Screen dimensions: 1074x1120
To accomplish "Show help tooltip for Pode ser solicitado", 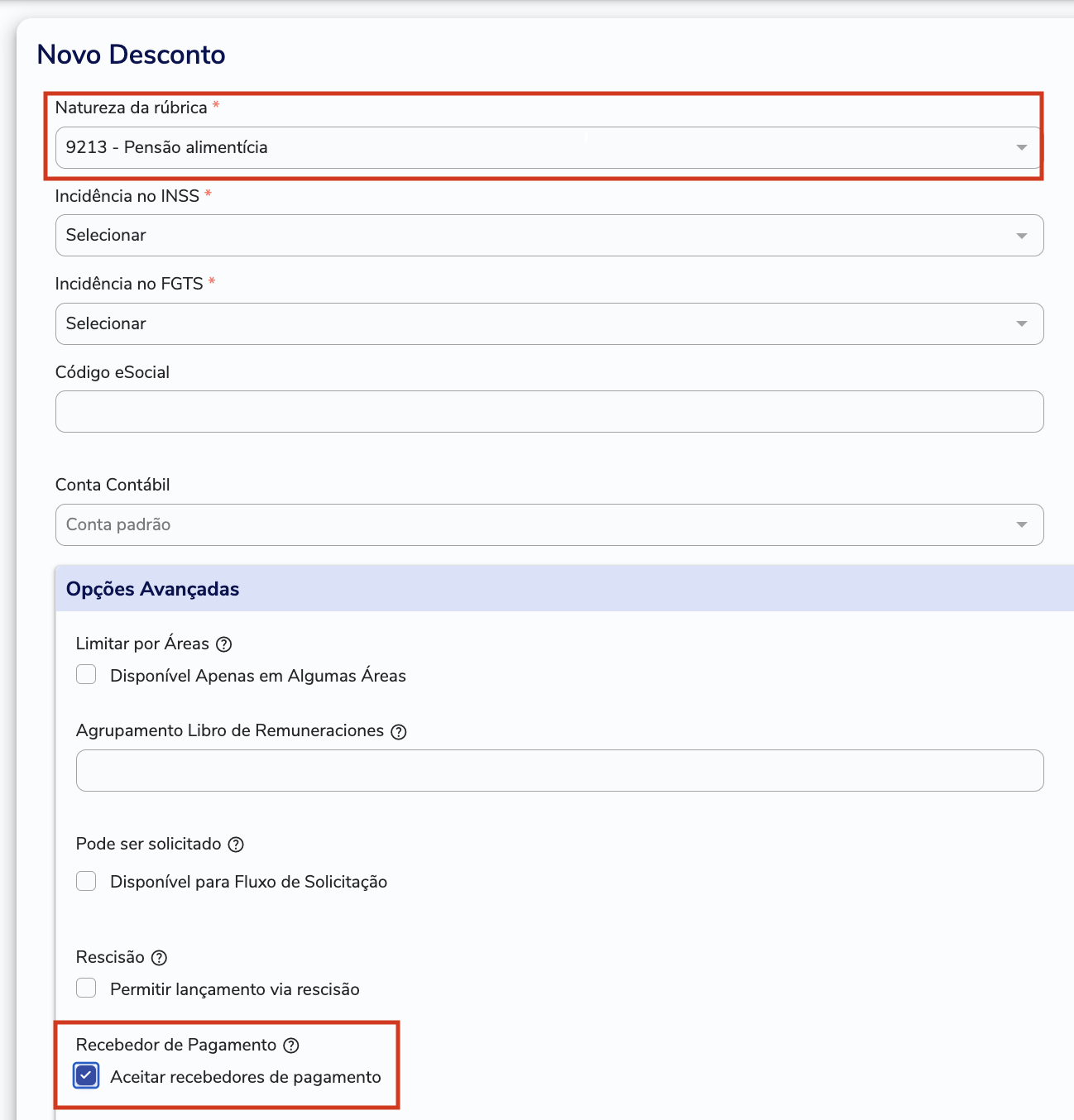I will pos(236,845).
